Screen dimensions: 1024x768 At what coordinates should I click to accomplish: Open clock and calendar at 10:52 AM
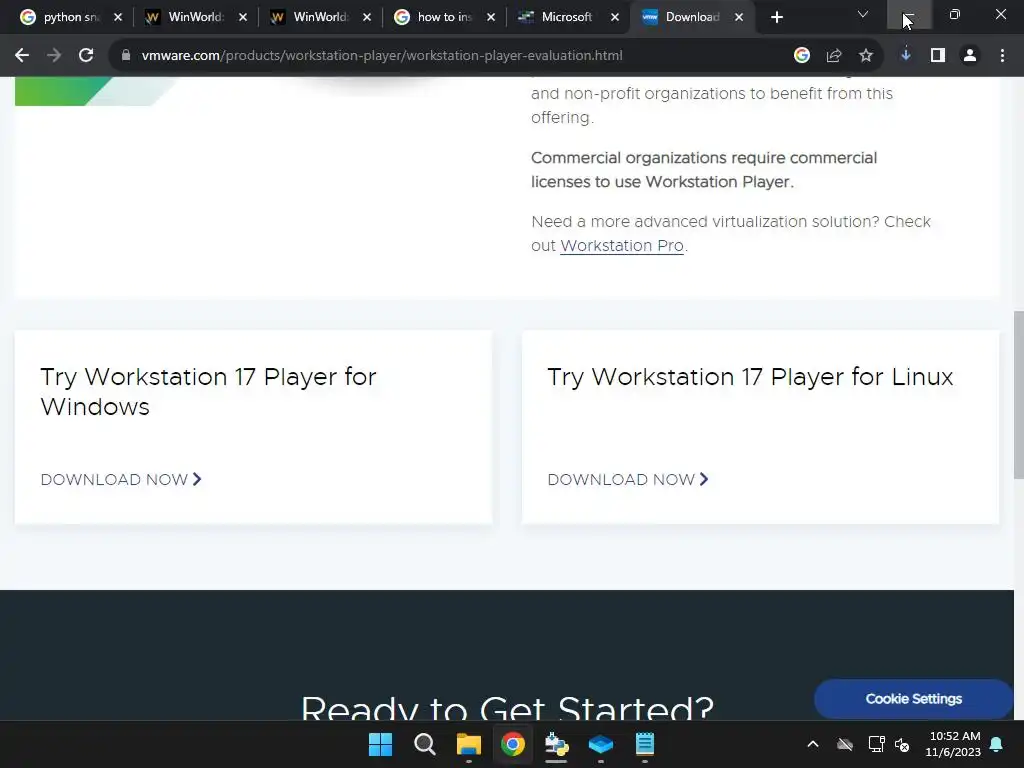tap(953, 744)
